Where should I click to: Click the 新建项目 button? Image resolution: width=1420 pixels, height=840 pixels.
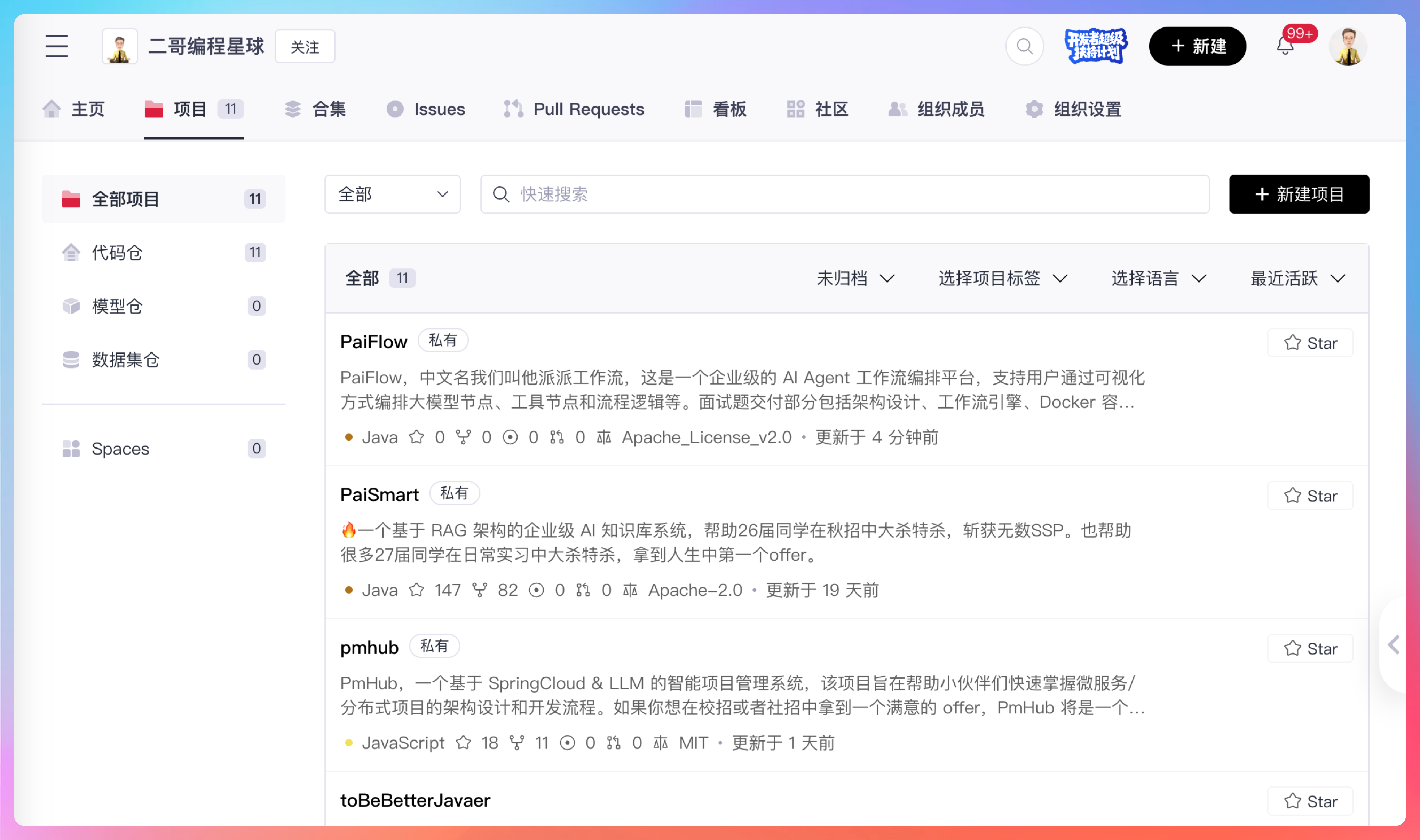pyautogui.click(x=1298, y=194)
